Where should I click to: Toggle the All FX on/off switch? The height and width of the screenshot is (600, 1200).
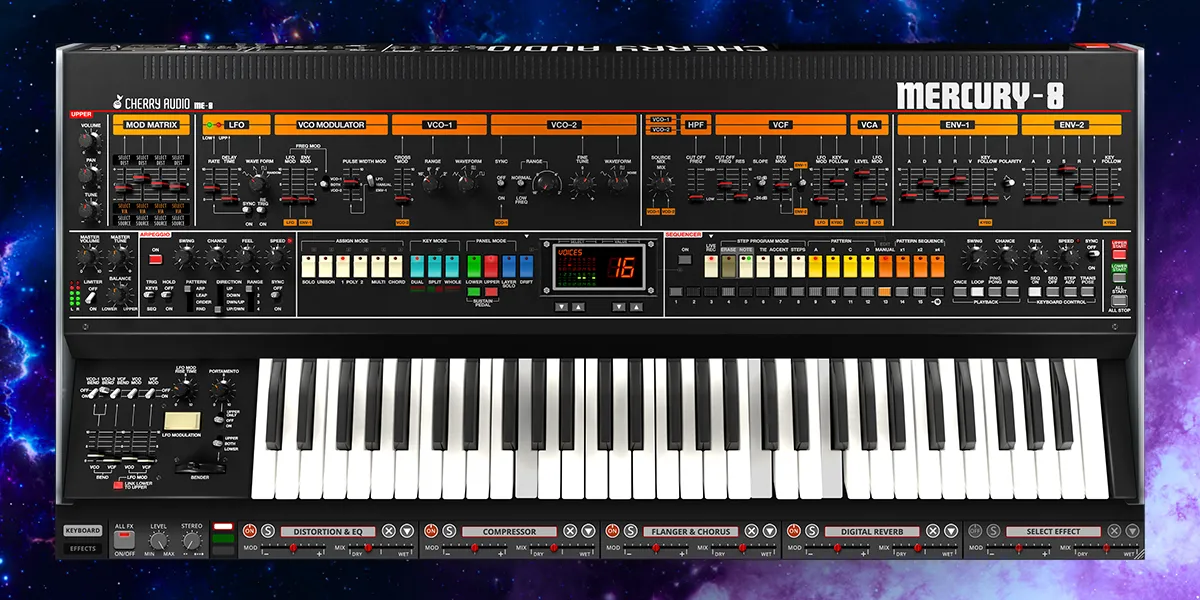point(125,540)
